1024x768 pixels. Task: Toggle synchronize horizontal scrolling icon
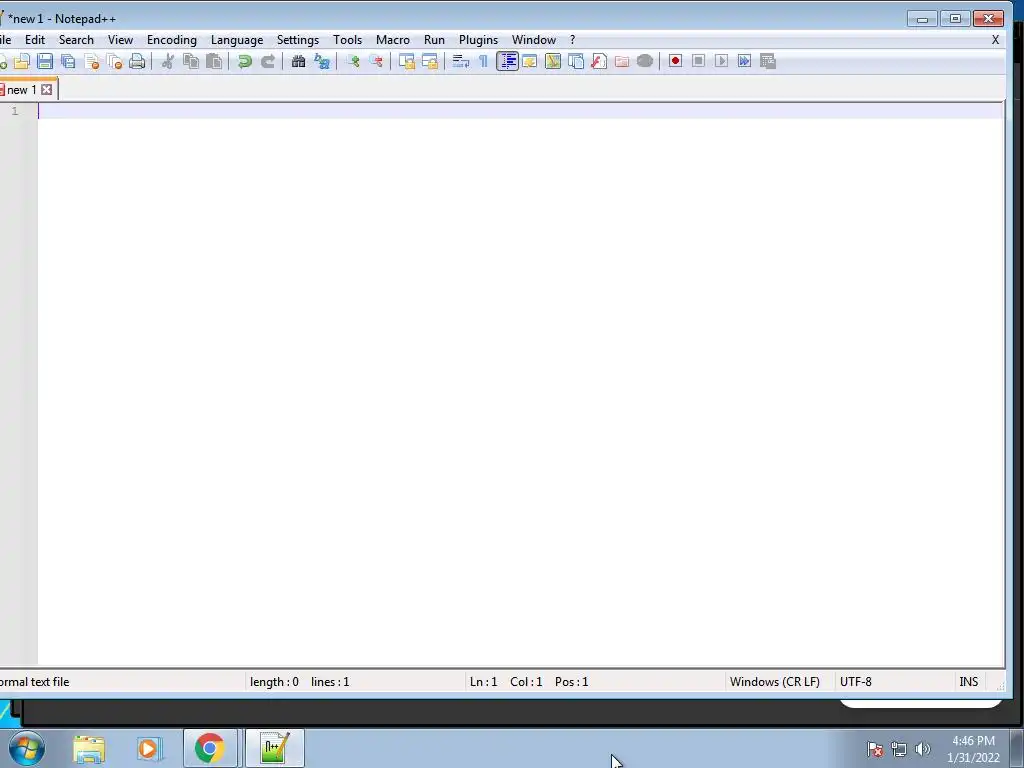(430, 61)
